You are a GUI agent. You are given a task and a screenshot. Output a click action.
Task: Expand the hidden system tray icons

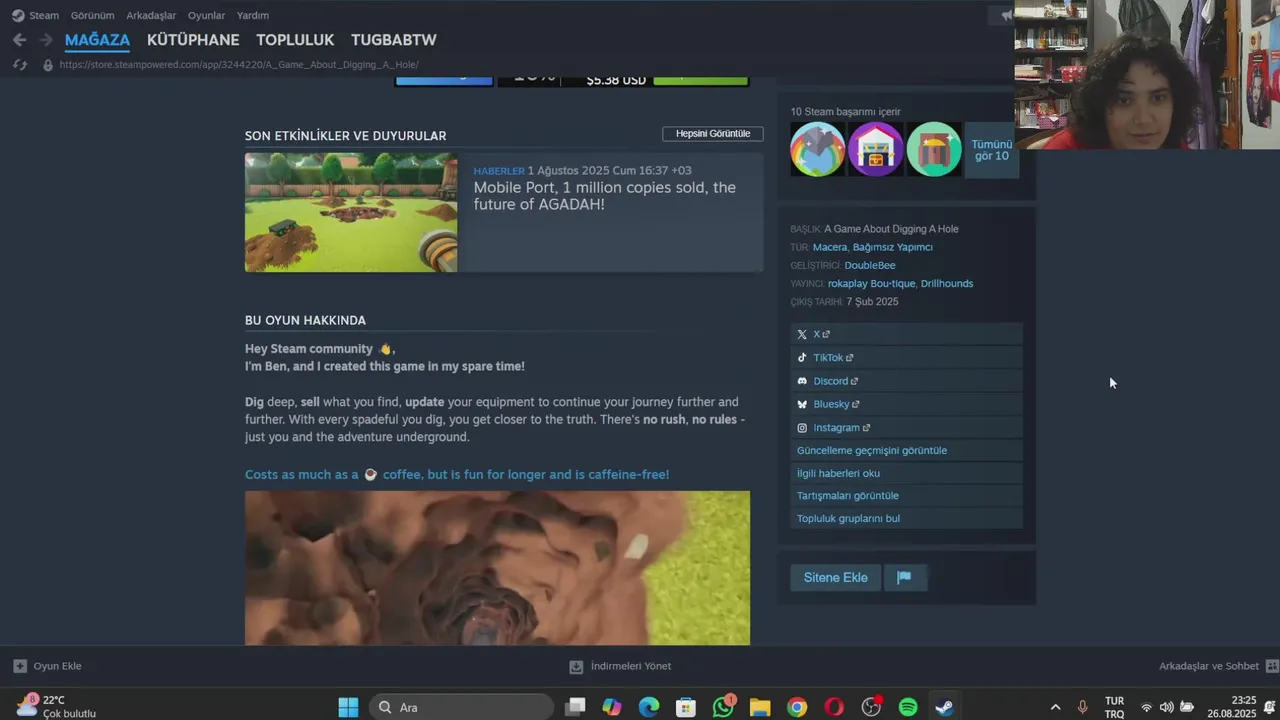coord(1055,707)
